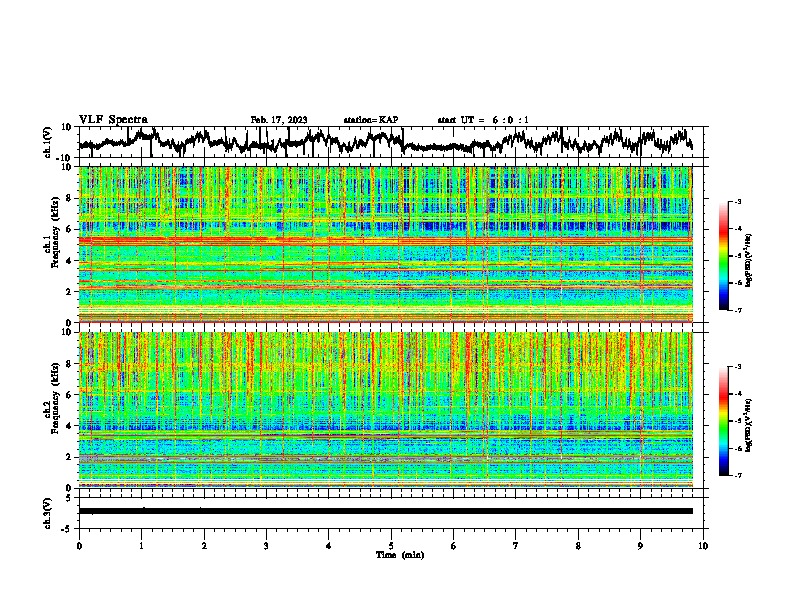Click the "ch.1(V)" axis label
The image size is (792, 612).
pyautogui.click(x=47, y=142)
